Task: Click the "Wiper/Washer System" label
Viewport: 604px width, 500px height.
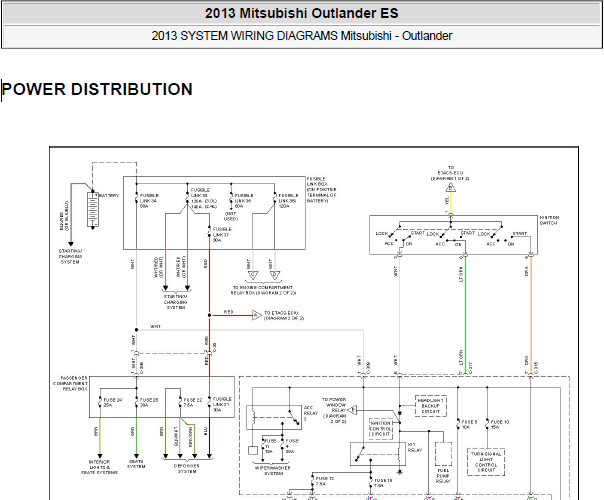Action: pyautogui.click(x=273, y=470)
